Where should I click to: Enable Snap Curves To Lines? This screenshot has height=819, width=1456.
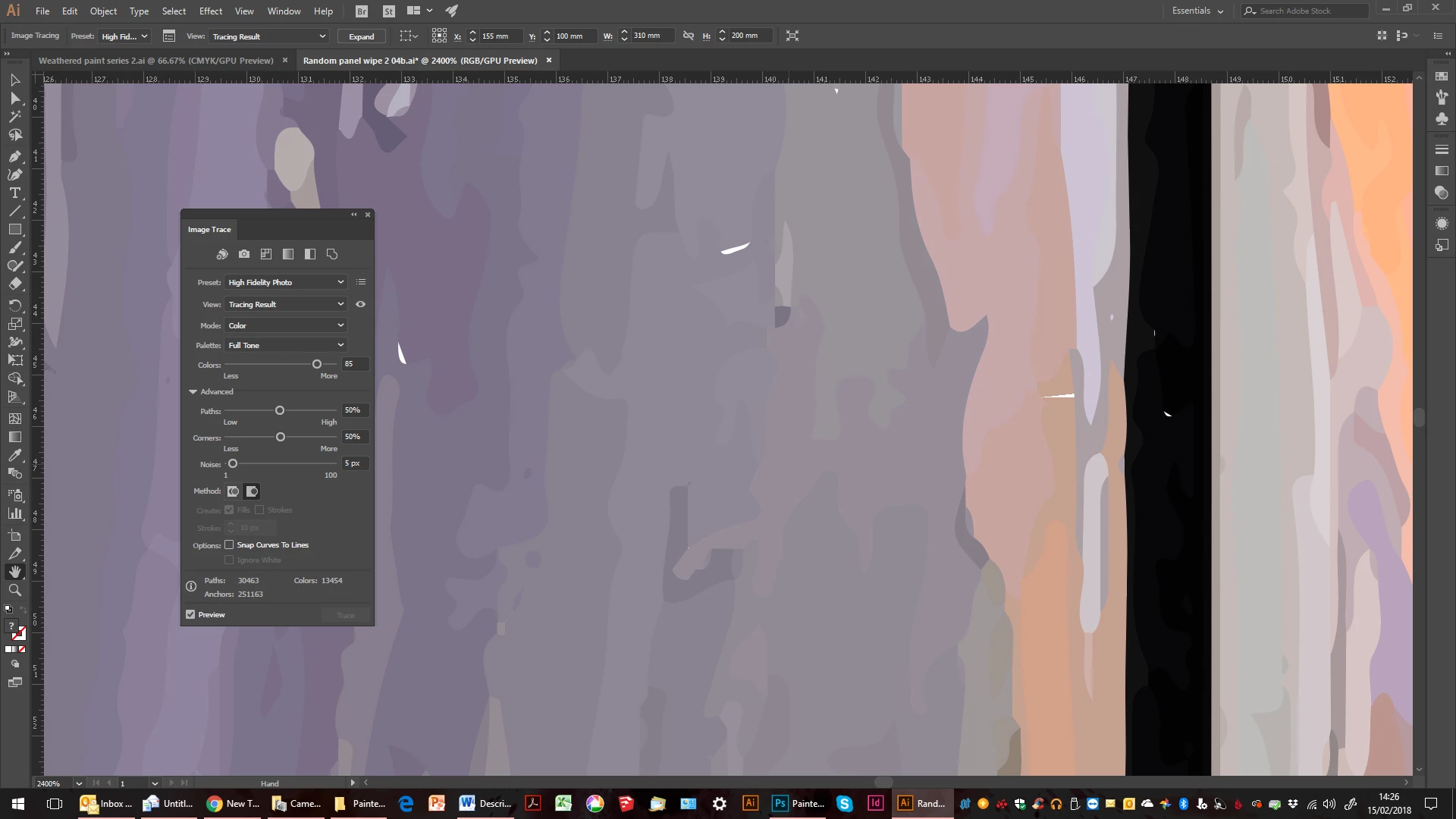[229, 544]
